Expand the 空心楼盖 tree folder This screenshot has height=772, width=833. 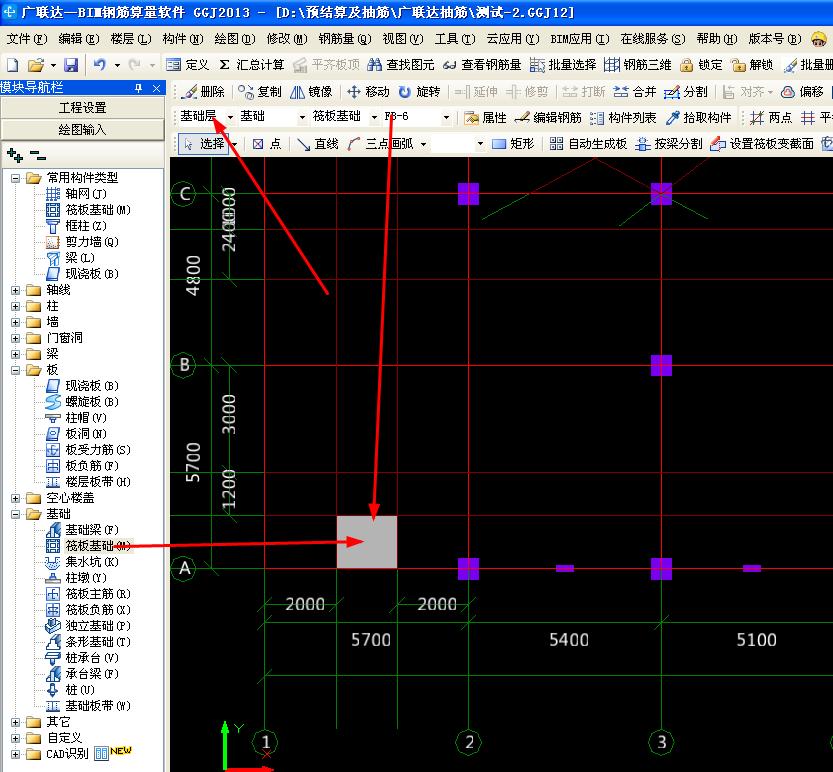15,498
